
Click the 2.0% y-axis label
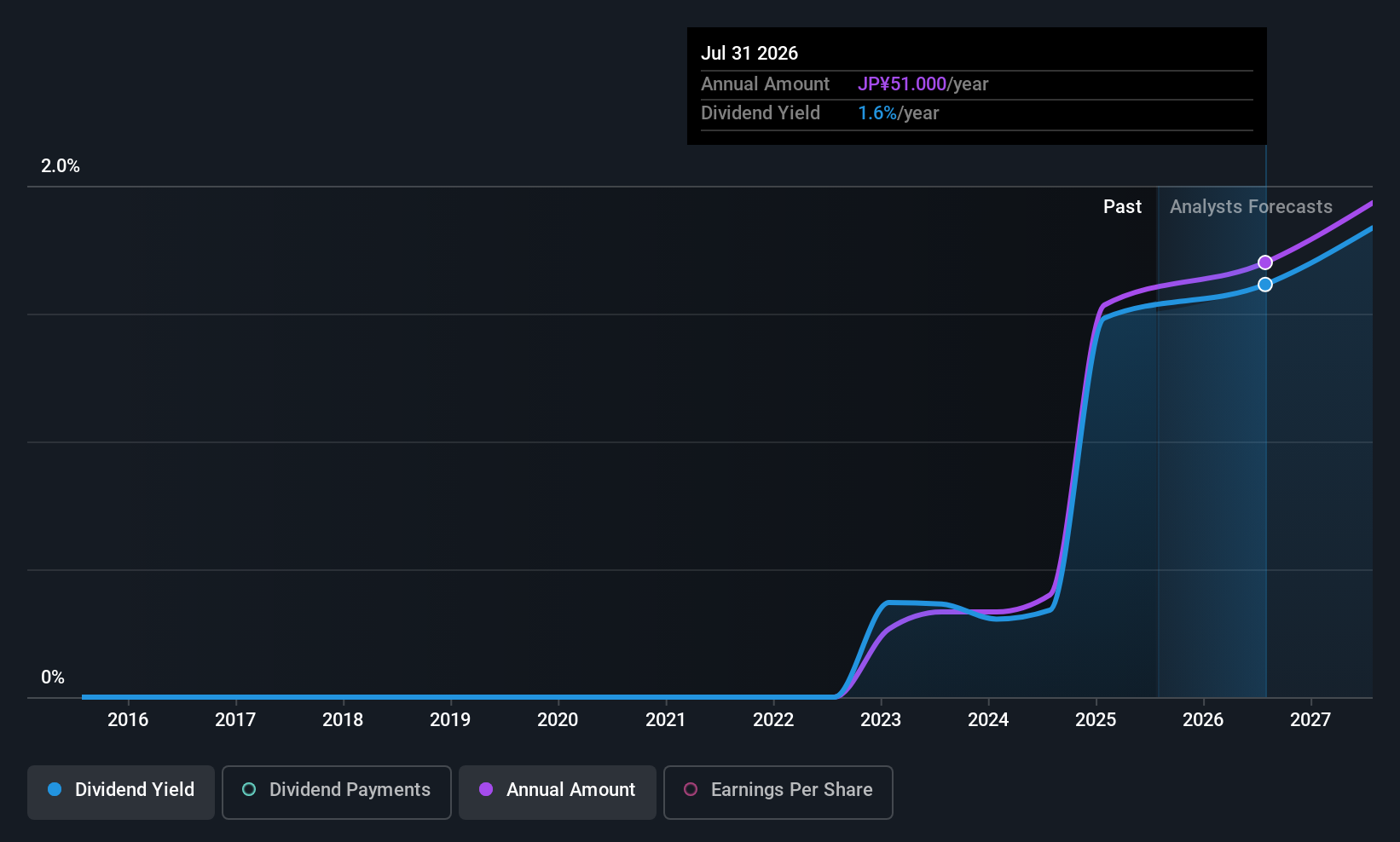pyautogui.click(x=61, y=166)
